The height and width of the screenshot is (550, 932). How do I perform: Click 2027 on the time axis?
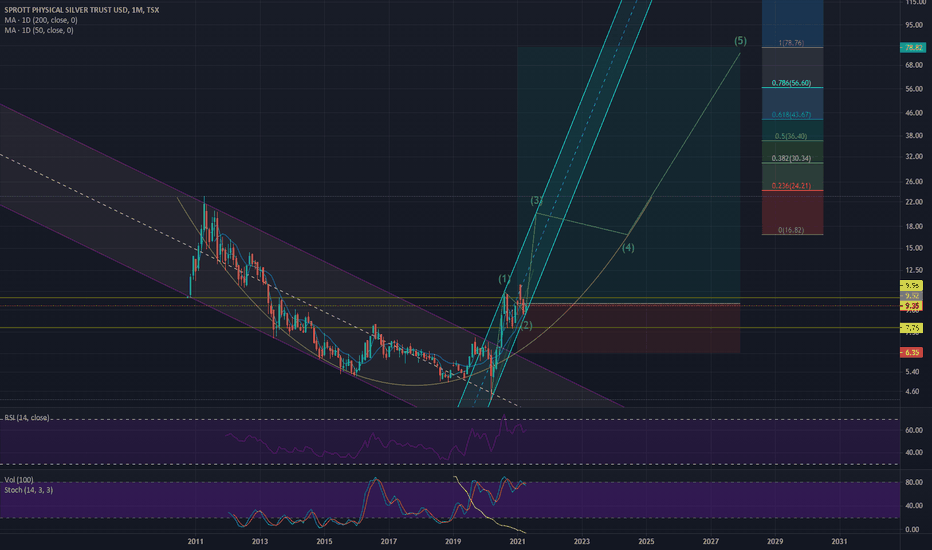click(x=710, y=542)
